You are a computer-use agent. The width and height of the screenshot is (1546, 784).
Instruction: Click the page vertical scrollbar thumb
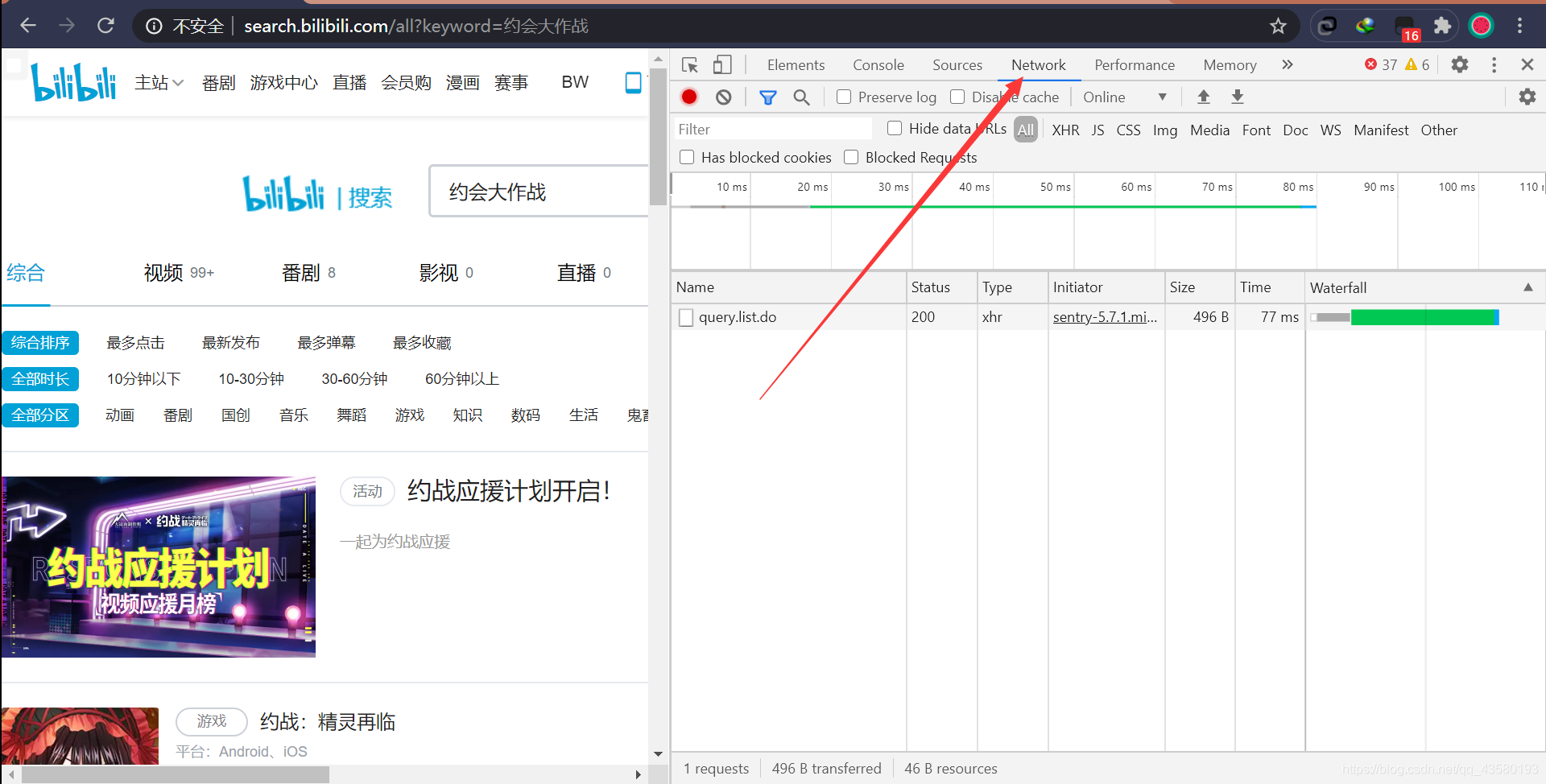pos(658,137)
